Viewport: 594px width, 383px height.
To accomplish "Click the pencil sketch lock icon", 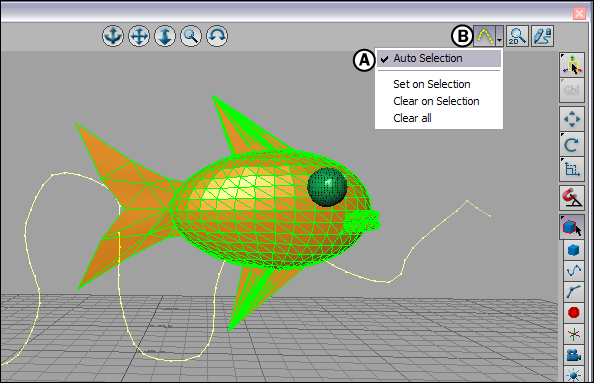I will [542, 36].
